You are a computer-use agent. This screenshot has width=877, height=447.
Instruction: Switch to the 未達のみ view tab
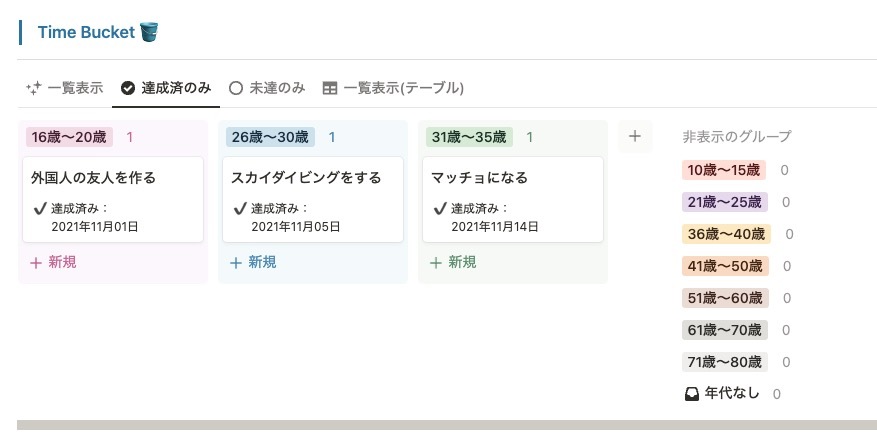pyautogui.click(x=267, y=88)
